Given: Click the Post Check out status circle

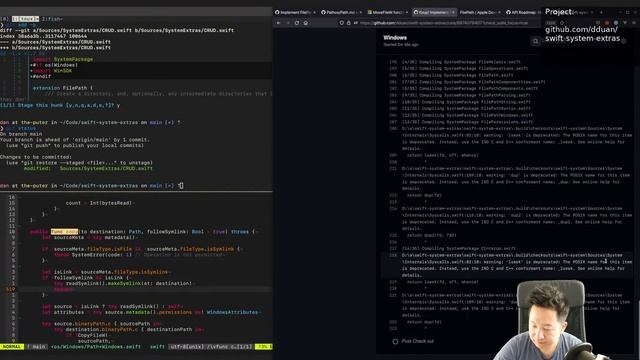Looking at the screenshot, I should click(395, 341).
